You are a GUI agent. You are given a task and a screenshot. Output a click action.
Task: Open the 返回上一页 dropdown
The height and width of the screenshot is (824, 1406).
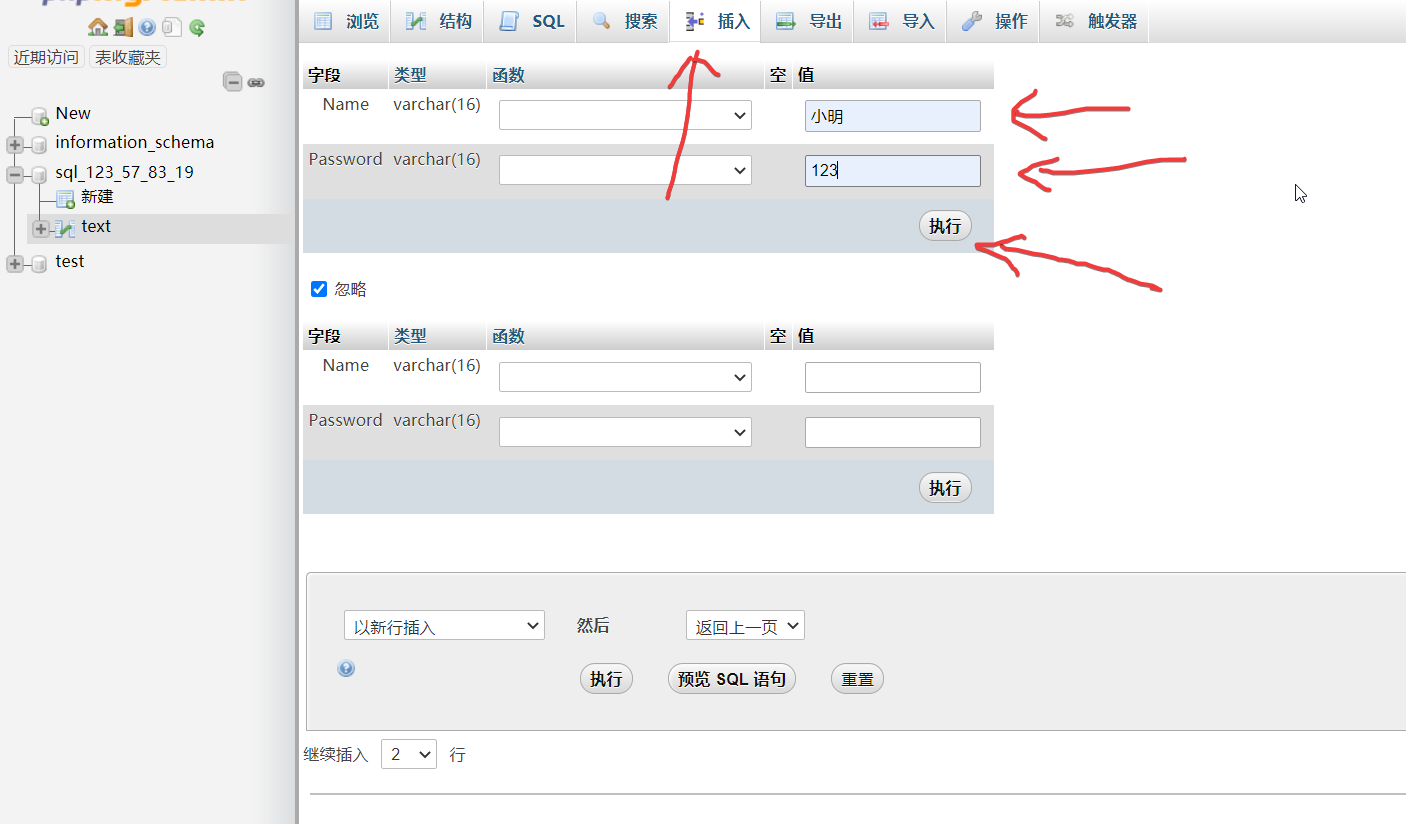(745, 626)
